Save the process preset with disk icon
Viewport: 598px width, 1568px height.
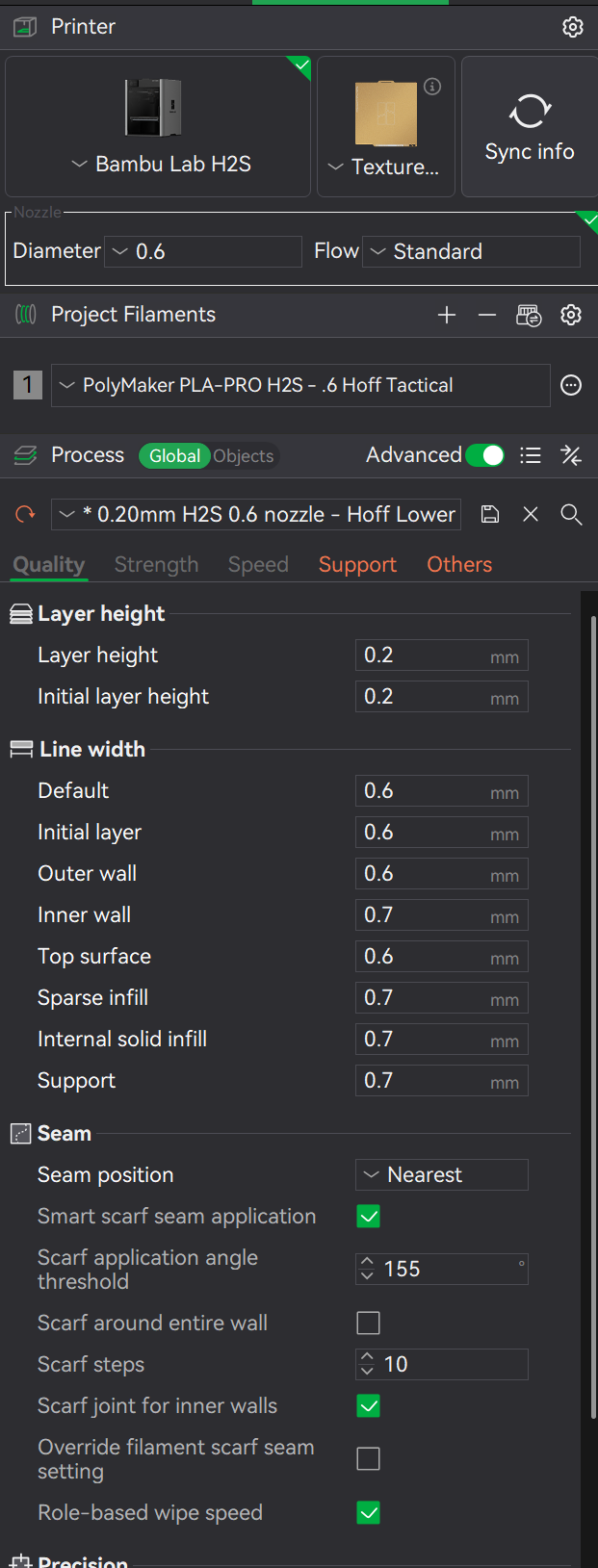tap(490, 514)
